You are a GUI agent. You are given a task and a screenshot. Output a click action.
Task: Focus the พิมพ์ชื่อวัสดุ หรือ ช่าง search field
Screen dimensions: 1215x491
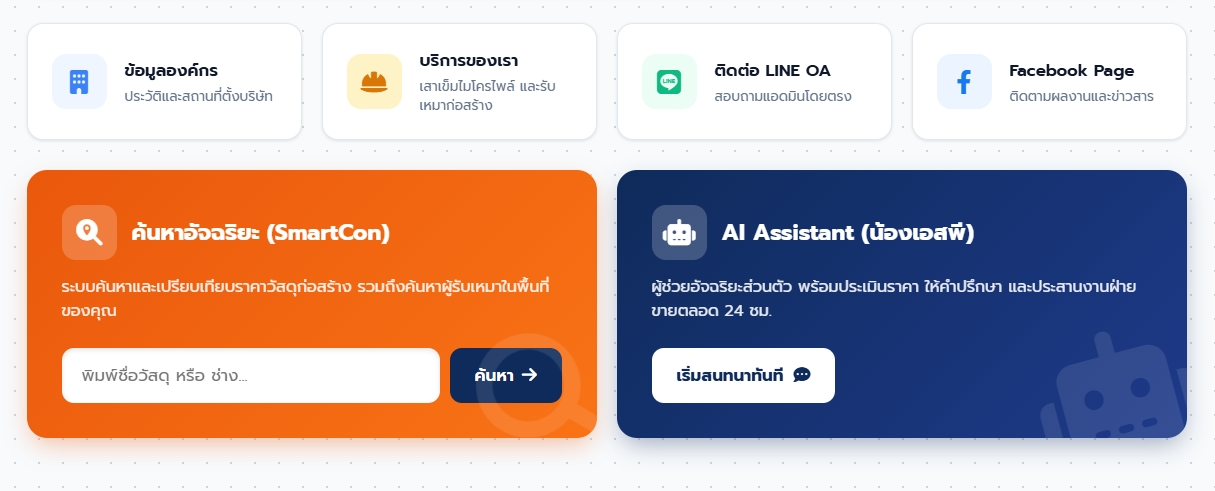coord(251,375)
